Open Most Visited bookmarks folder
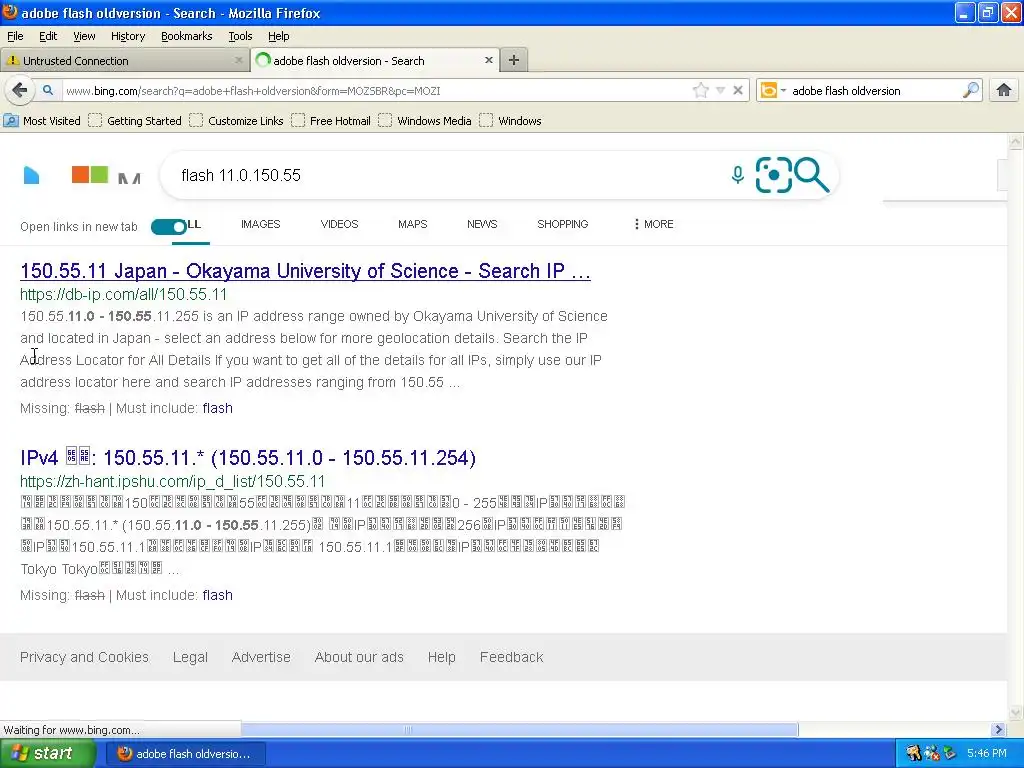 coord(42,121)
